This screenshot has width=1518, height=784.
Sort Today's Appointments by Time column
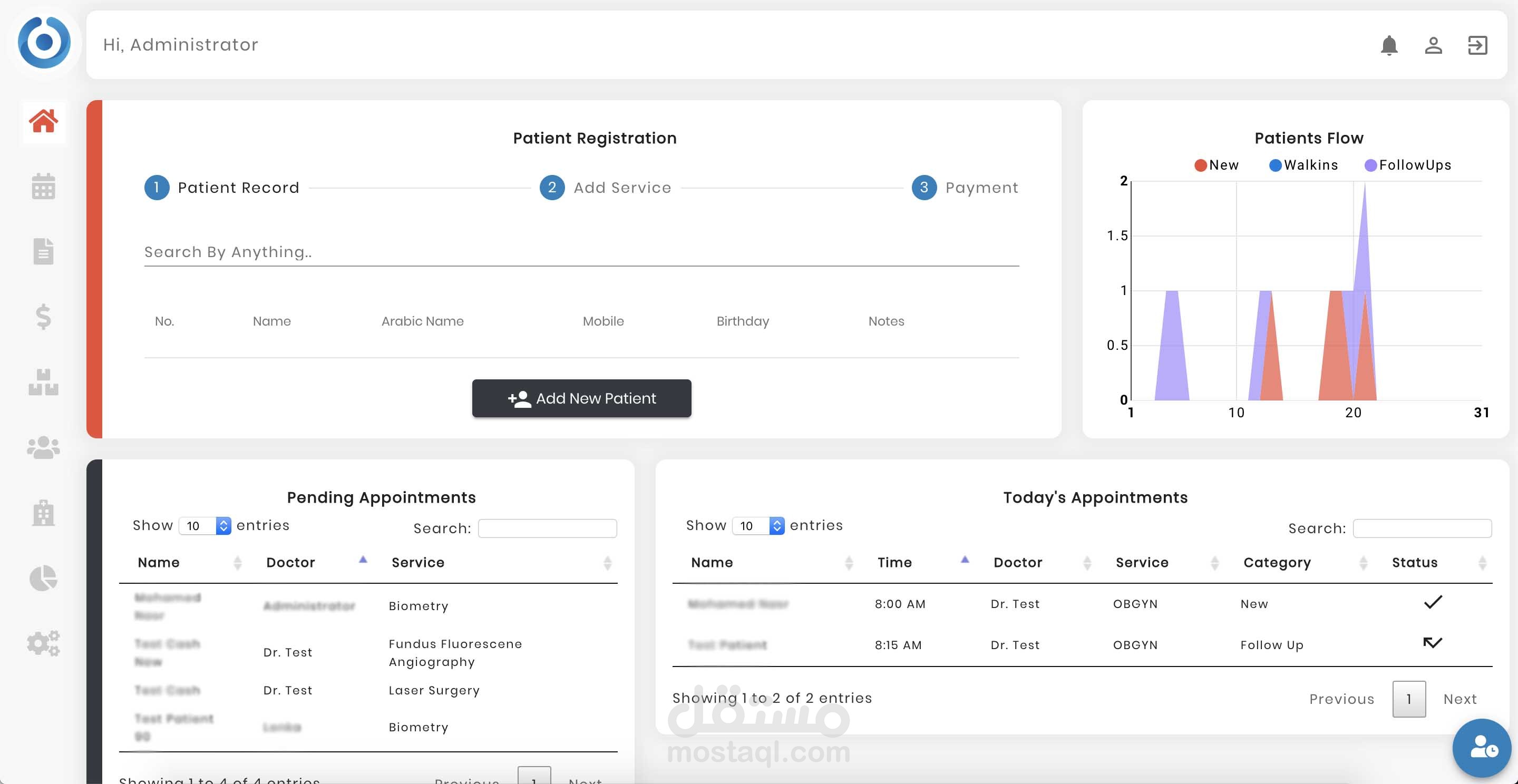tap(894, 563)
